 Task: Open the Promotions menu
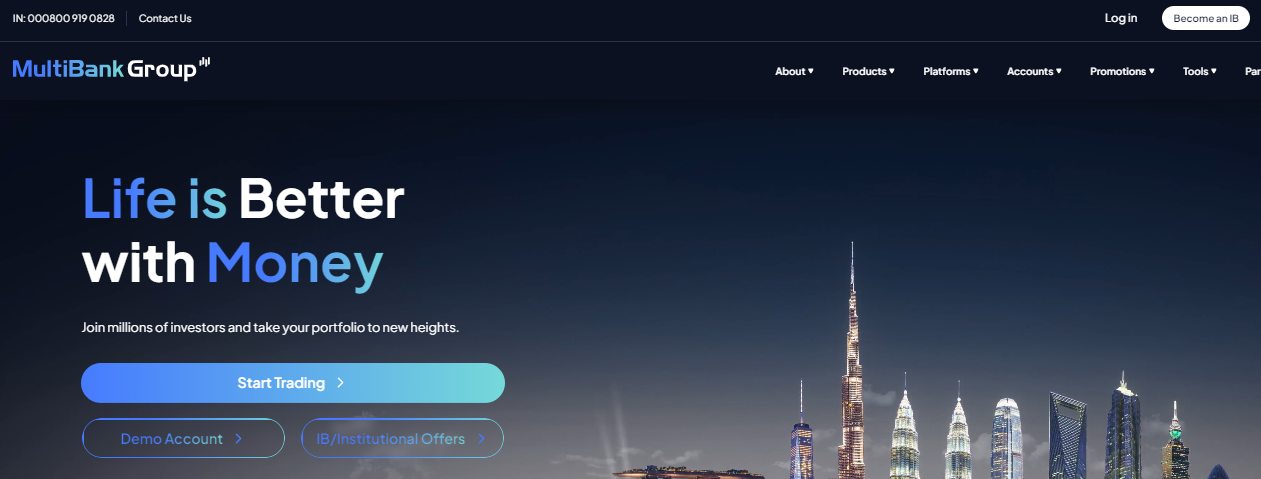1122,71
